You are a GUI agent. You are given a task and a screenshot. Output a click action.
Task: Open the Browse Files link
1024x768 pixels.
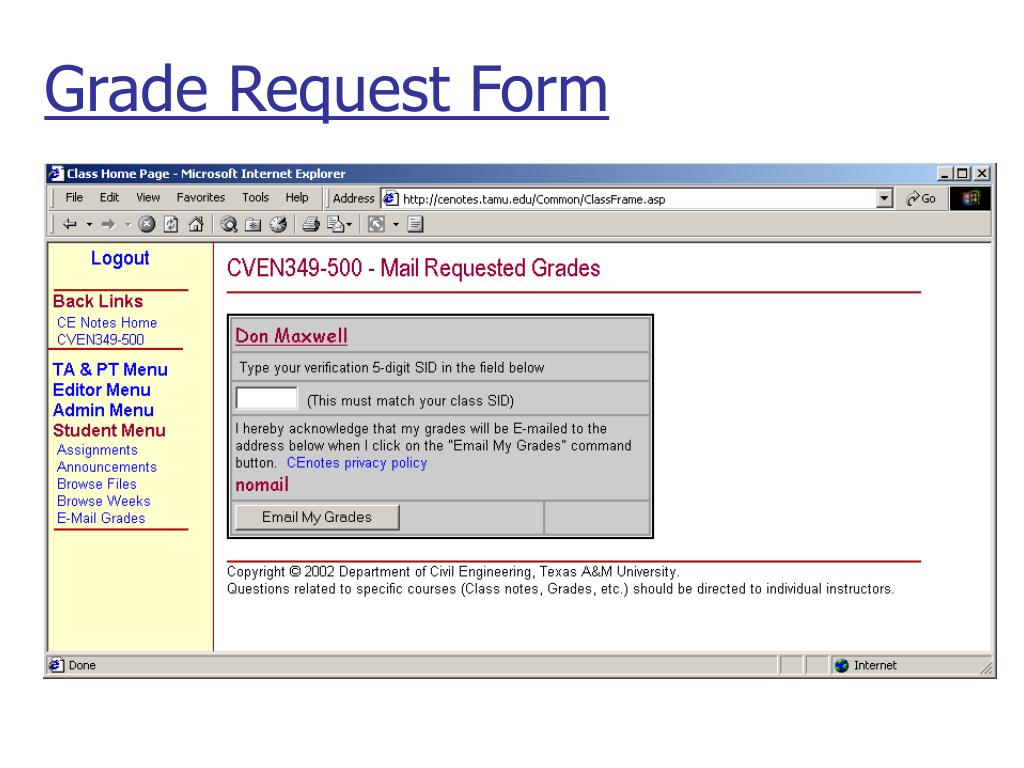tap(97, 484)
